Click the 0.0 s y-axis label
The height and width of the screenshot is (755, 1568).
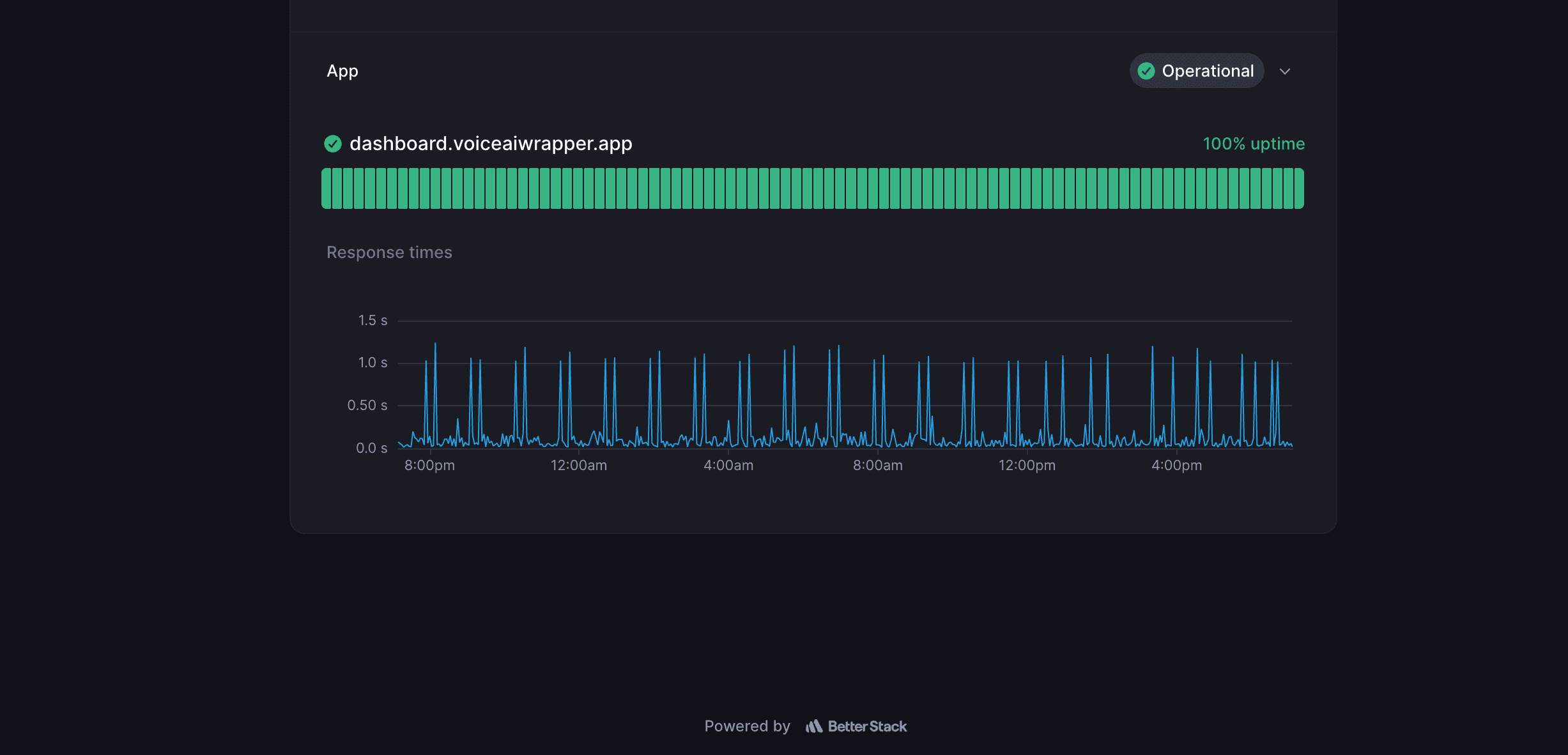[x=371, y=448]
